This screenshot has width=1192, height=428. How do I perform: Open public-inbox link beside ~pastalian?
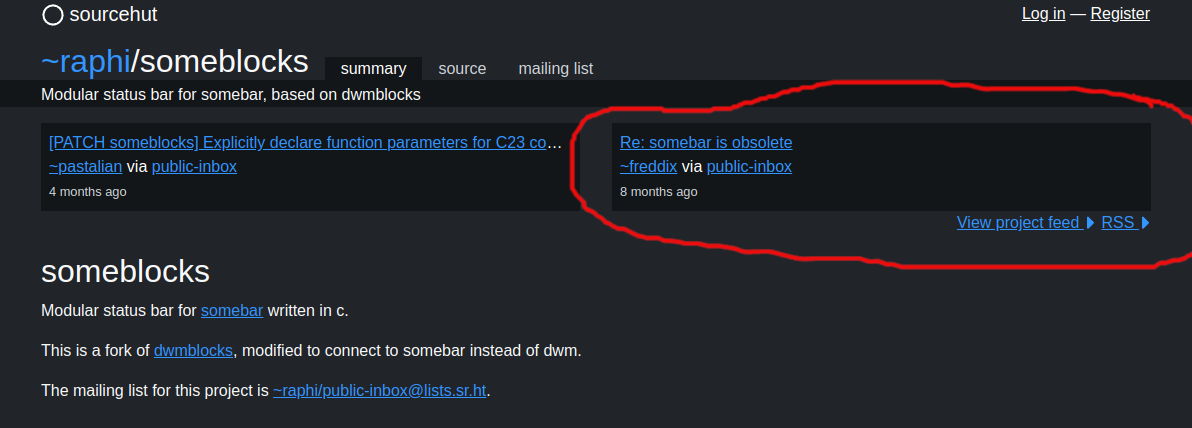tap(194, 166)
